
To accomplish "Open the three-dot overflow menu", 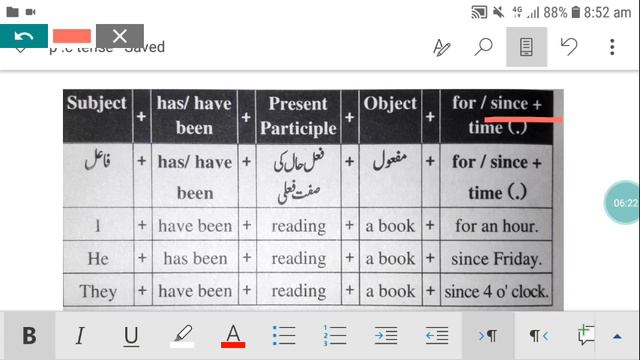I will click(612, 47).
